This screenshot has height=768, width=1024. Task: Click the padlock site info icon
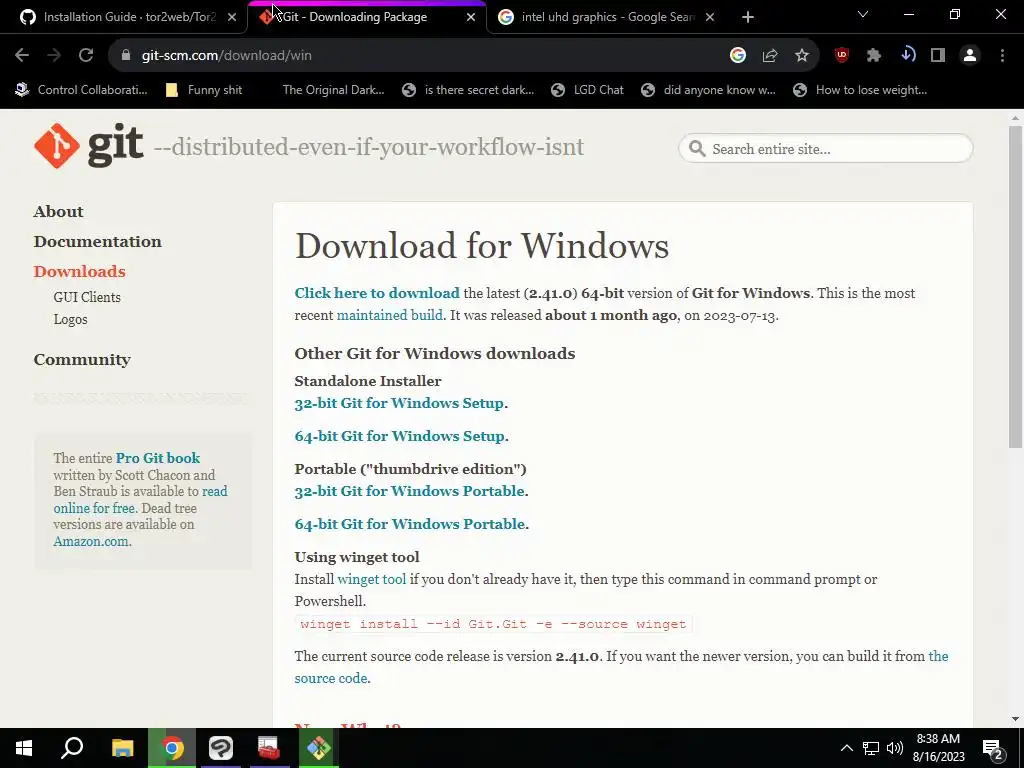[x=126, y=56]
